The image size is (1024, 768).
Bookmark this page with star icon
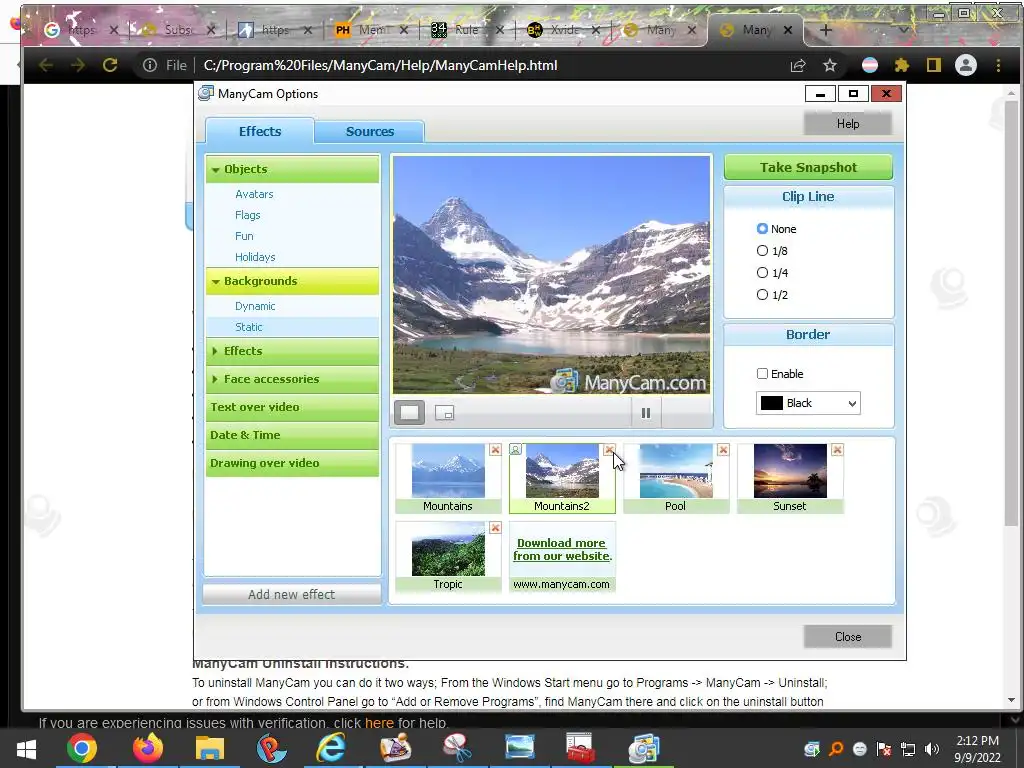tap(830, 65)
